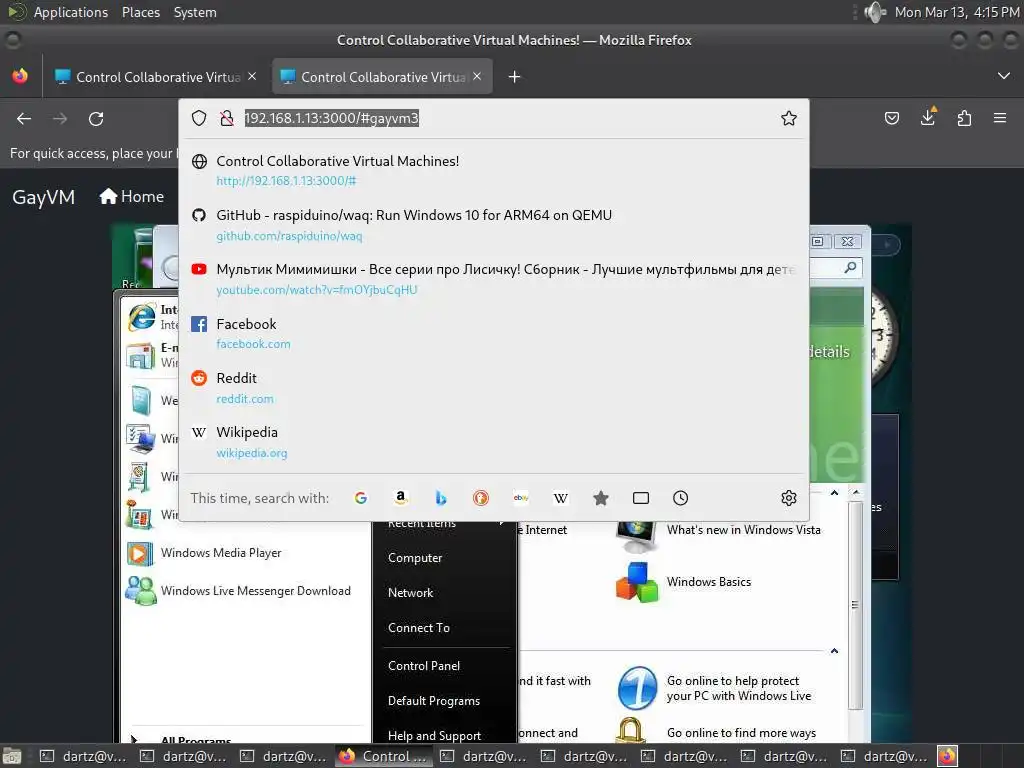Click Go online to help protect your PC
The image size is (1024, 768).
[739, 688]
